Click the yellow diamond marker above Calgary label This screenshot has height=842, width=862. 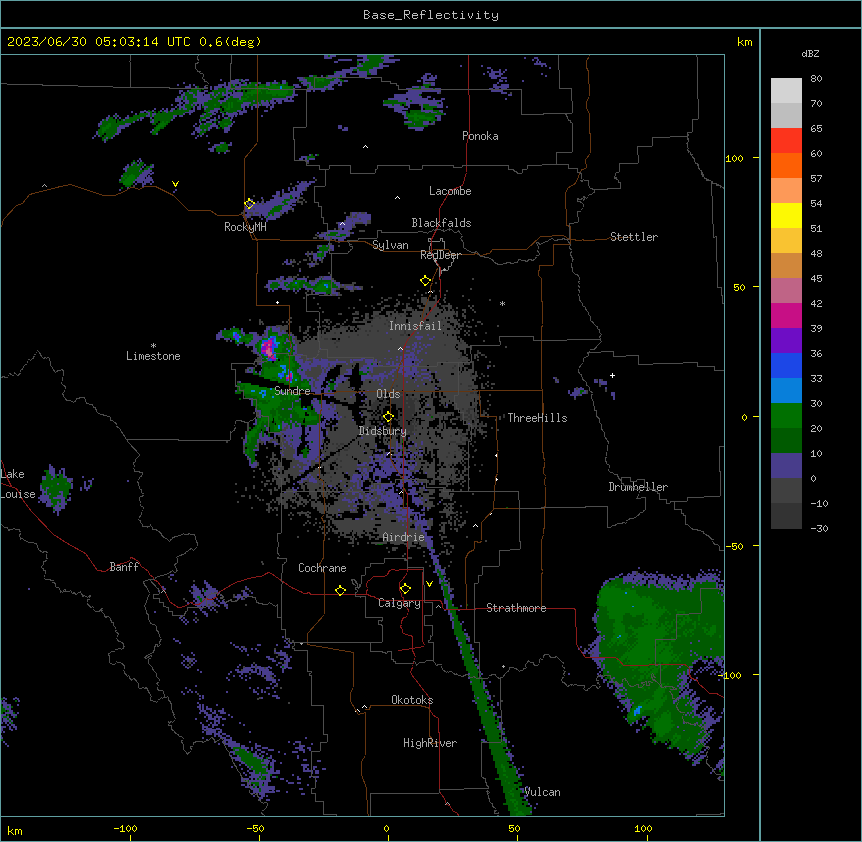405,589
